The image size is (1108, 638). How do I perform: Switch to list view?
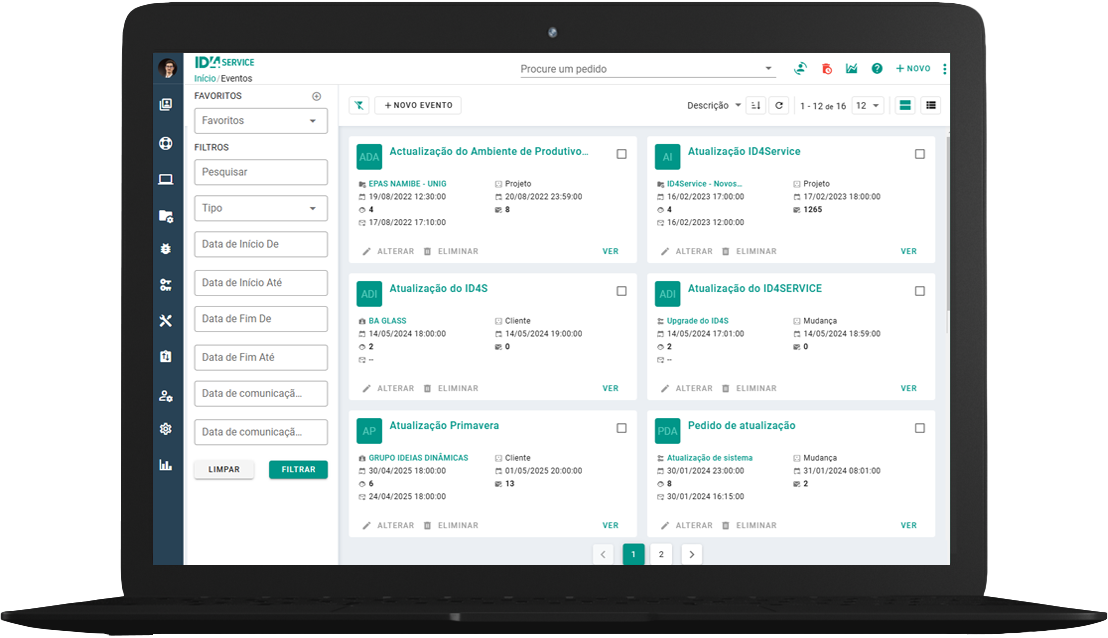point(931,105)
